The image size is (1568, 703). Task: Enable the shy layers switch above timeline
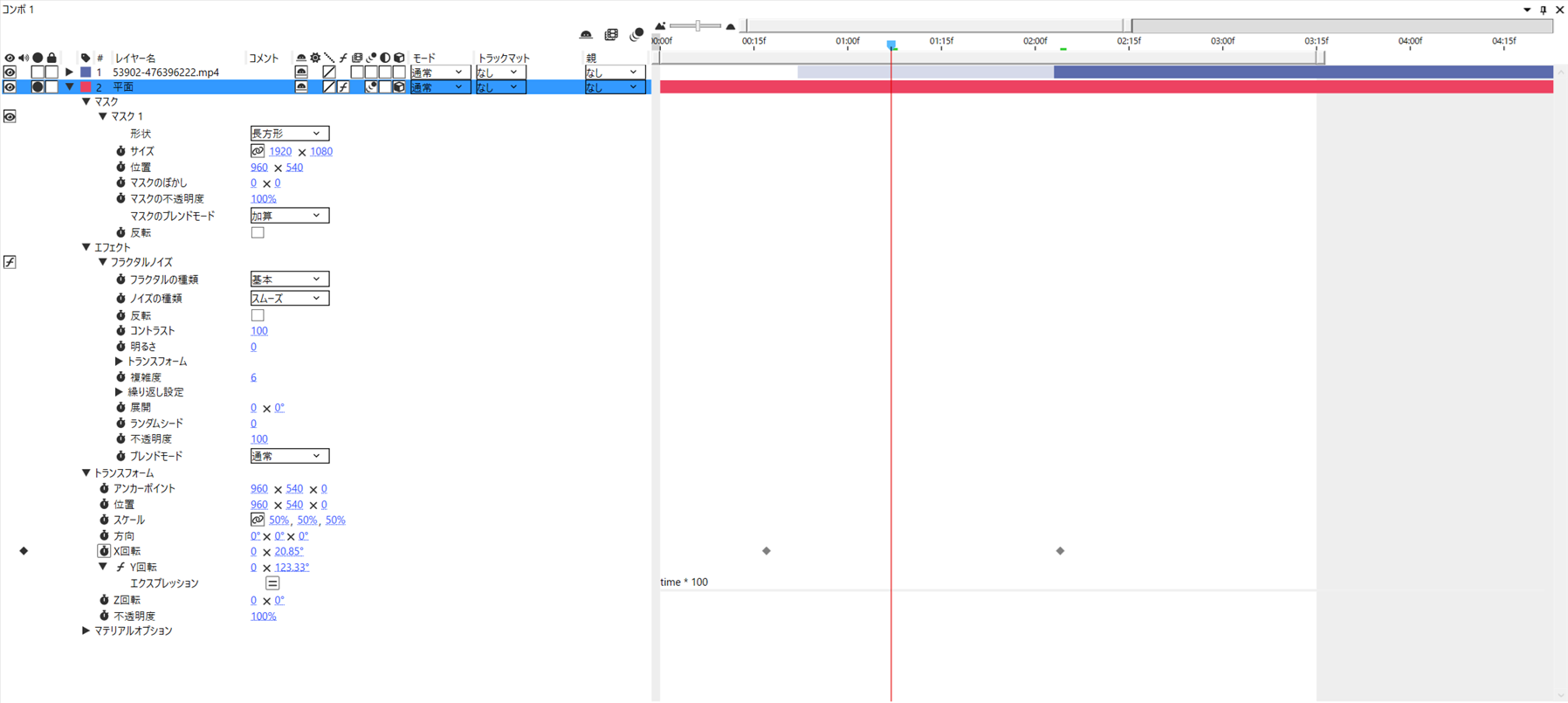(586, 35)
